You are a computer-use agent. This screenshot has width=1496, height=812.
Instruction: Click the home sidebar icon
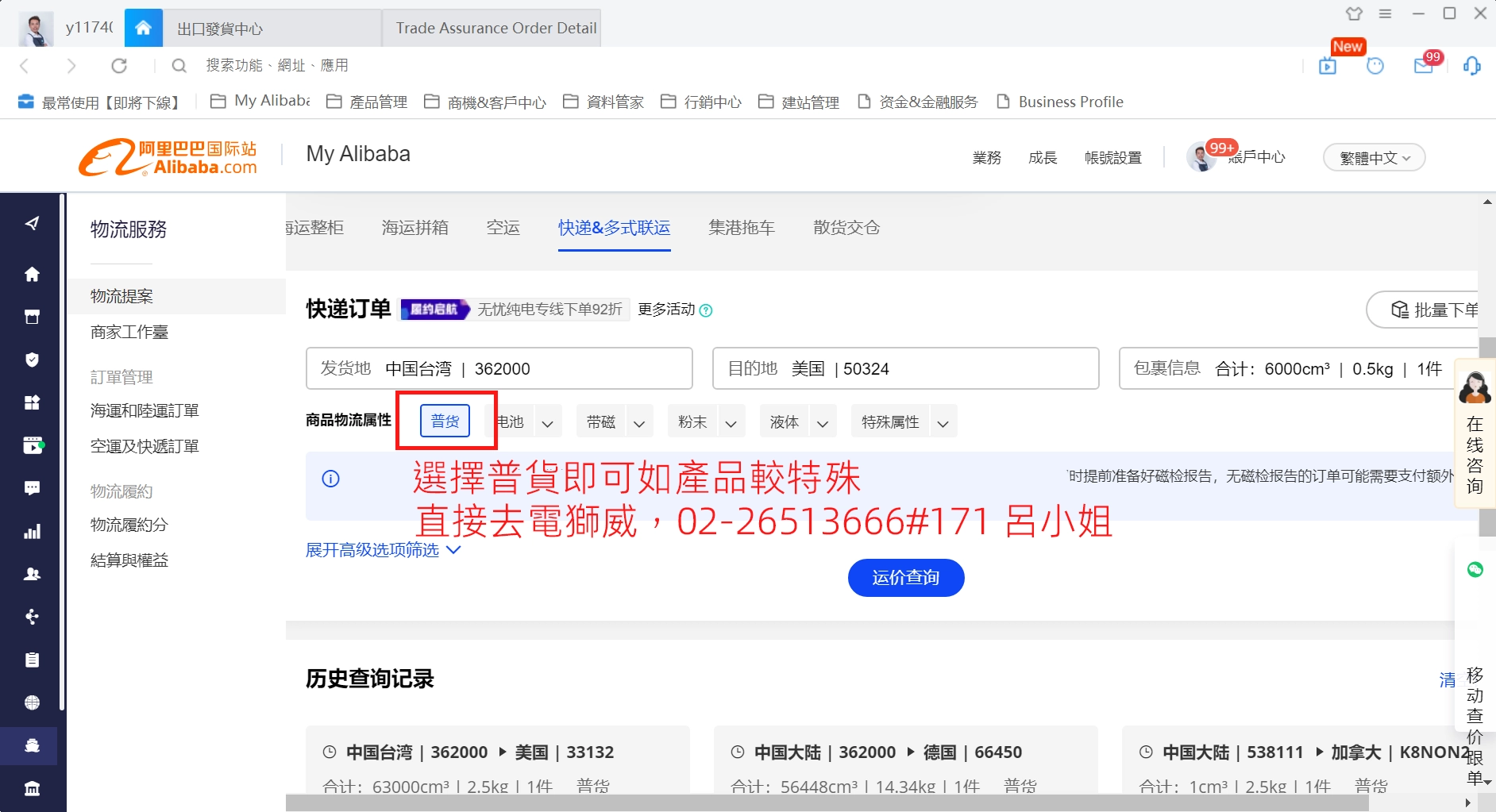click(x=32, y=274)
